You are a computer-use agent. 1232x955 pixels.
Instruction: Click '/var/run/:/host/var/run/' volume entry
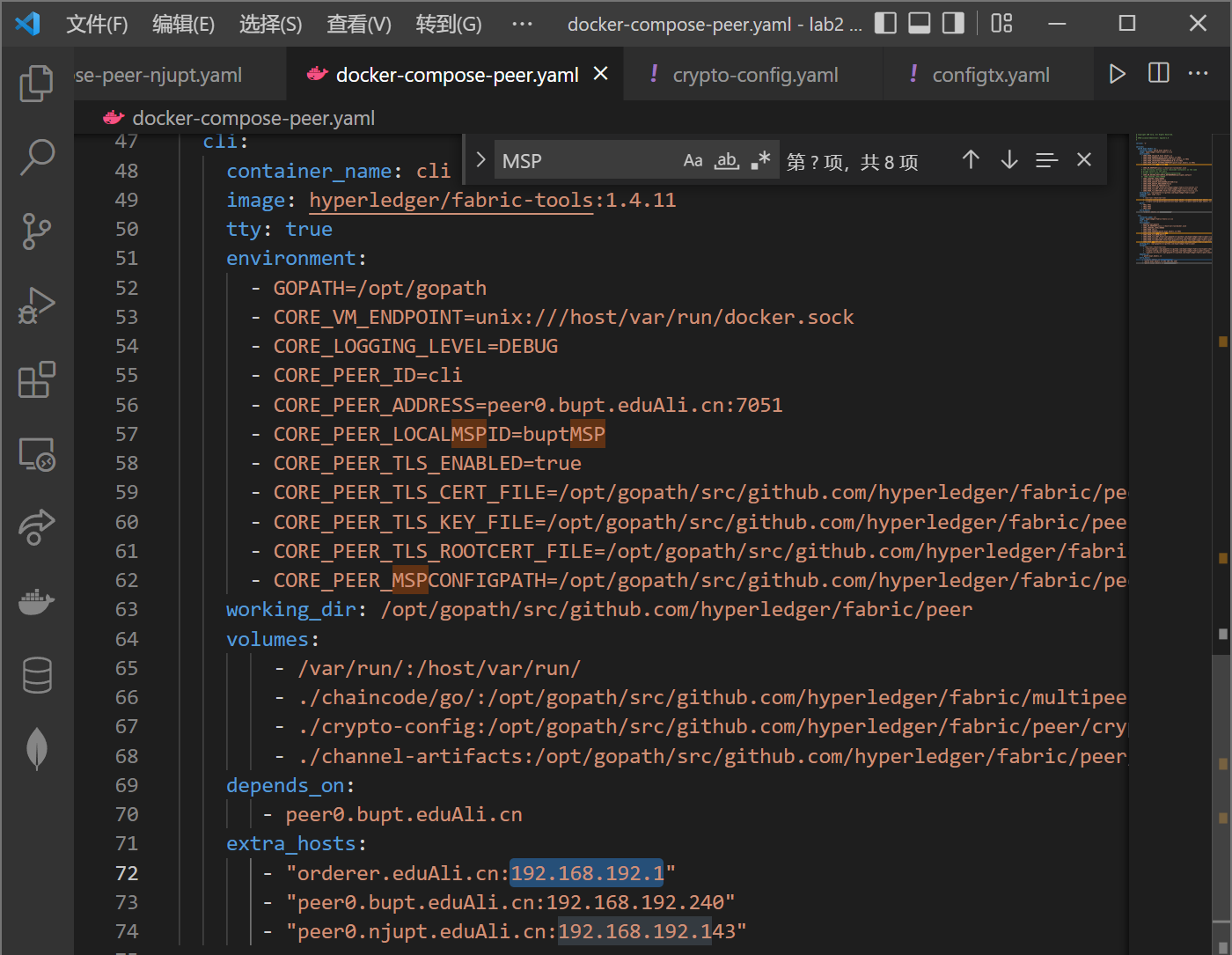pyautogui.click(x=439, y=668)
